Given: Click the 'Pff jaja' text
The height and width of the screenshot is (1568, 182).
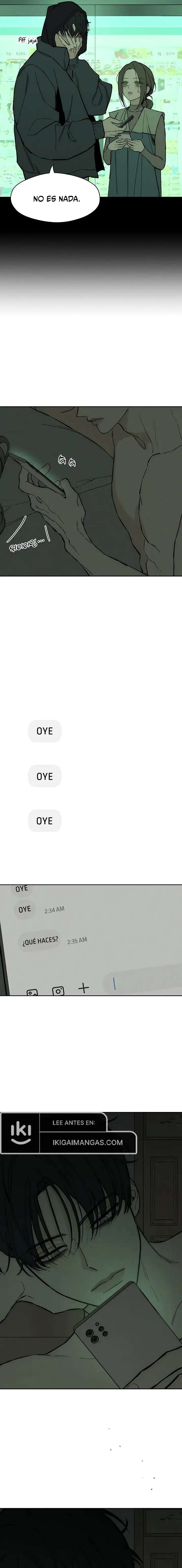Looking at the screenshot, I should click(27, 40).
